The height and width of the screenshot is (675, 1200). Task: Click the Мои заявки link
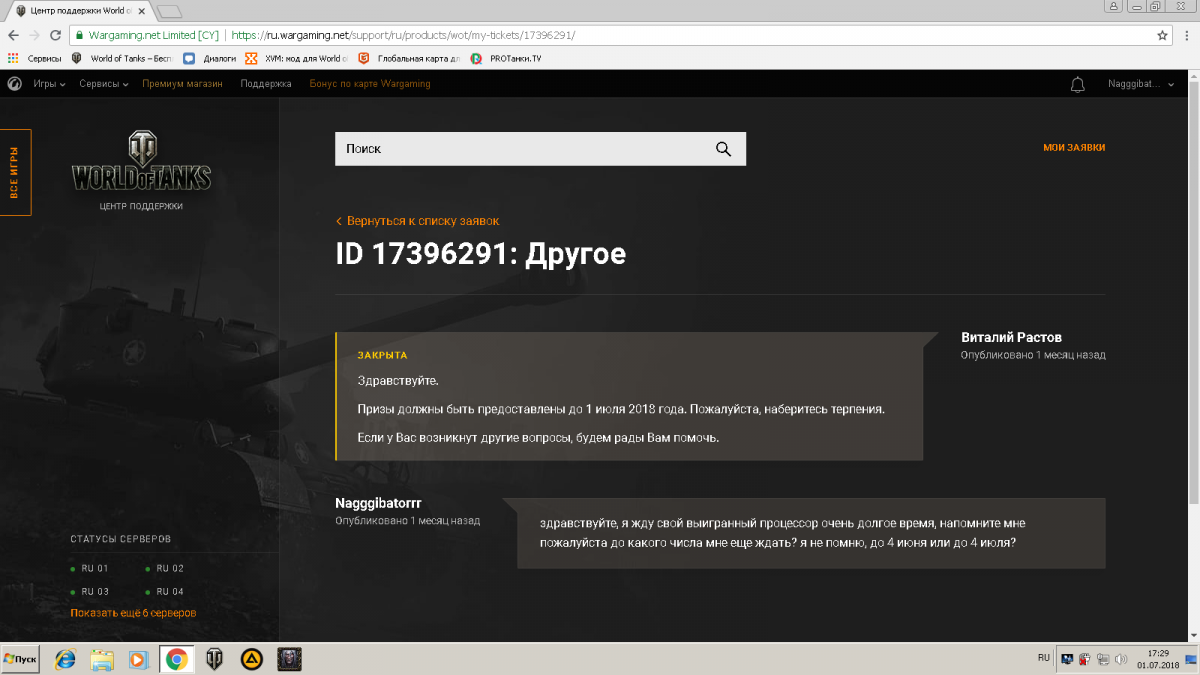click(1073, 148)
